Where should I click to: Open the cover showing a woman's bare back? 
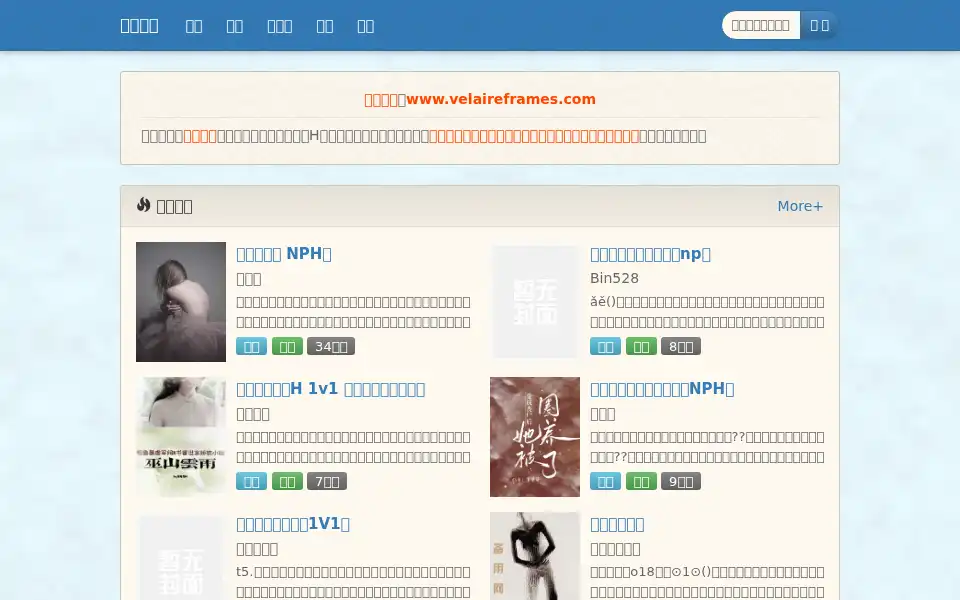pyautogui.click(x=181, y=302)
